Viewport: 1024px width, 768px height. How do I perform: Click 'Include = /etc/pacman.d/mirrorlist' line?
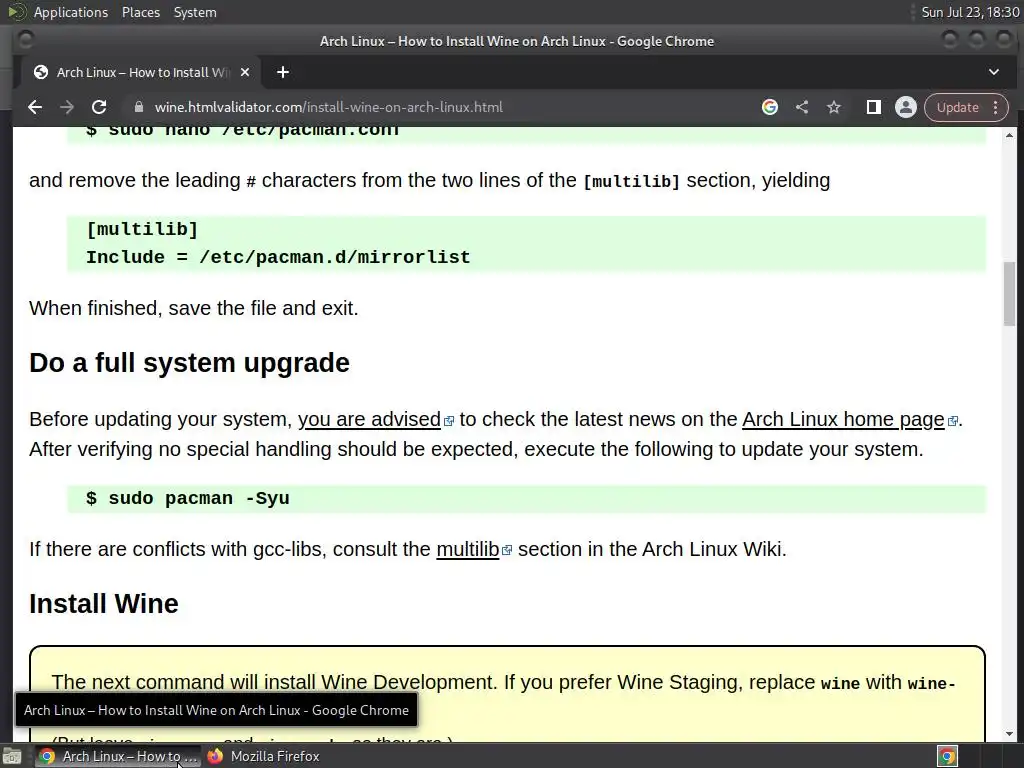(278, 257)
